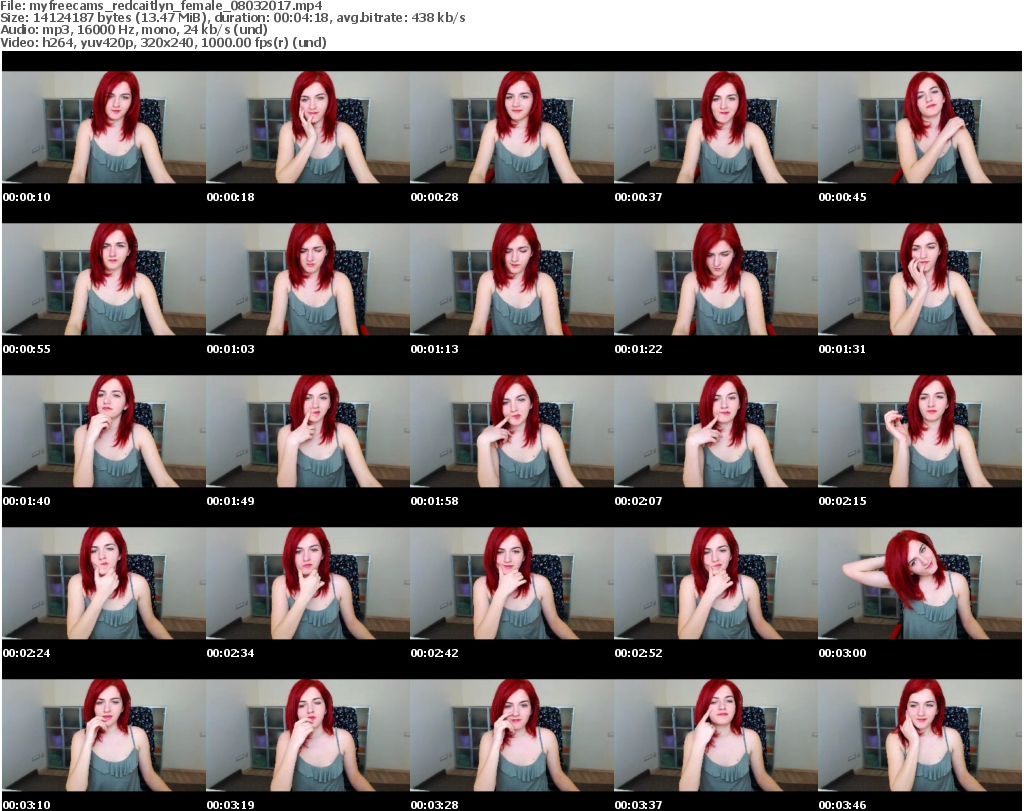Click the 00:01:13 timestamp label

coord(434,349)
